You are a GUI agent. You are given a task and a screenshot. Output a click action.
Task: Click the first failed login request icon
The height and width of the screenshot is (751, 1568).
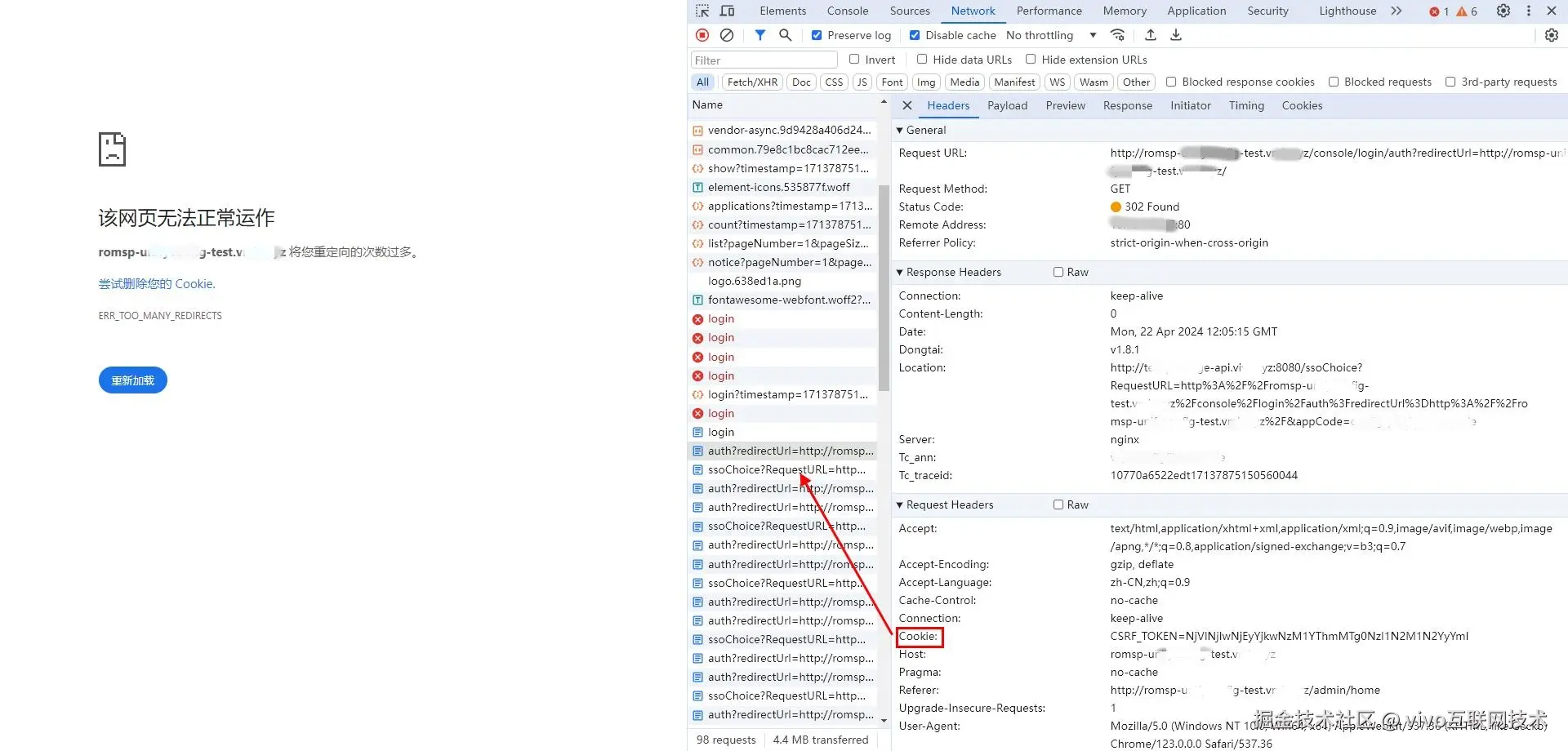[x=697, y=319]
